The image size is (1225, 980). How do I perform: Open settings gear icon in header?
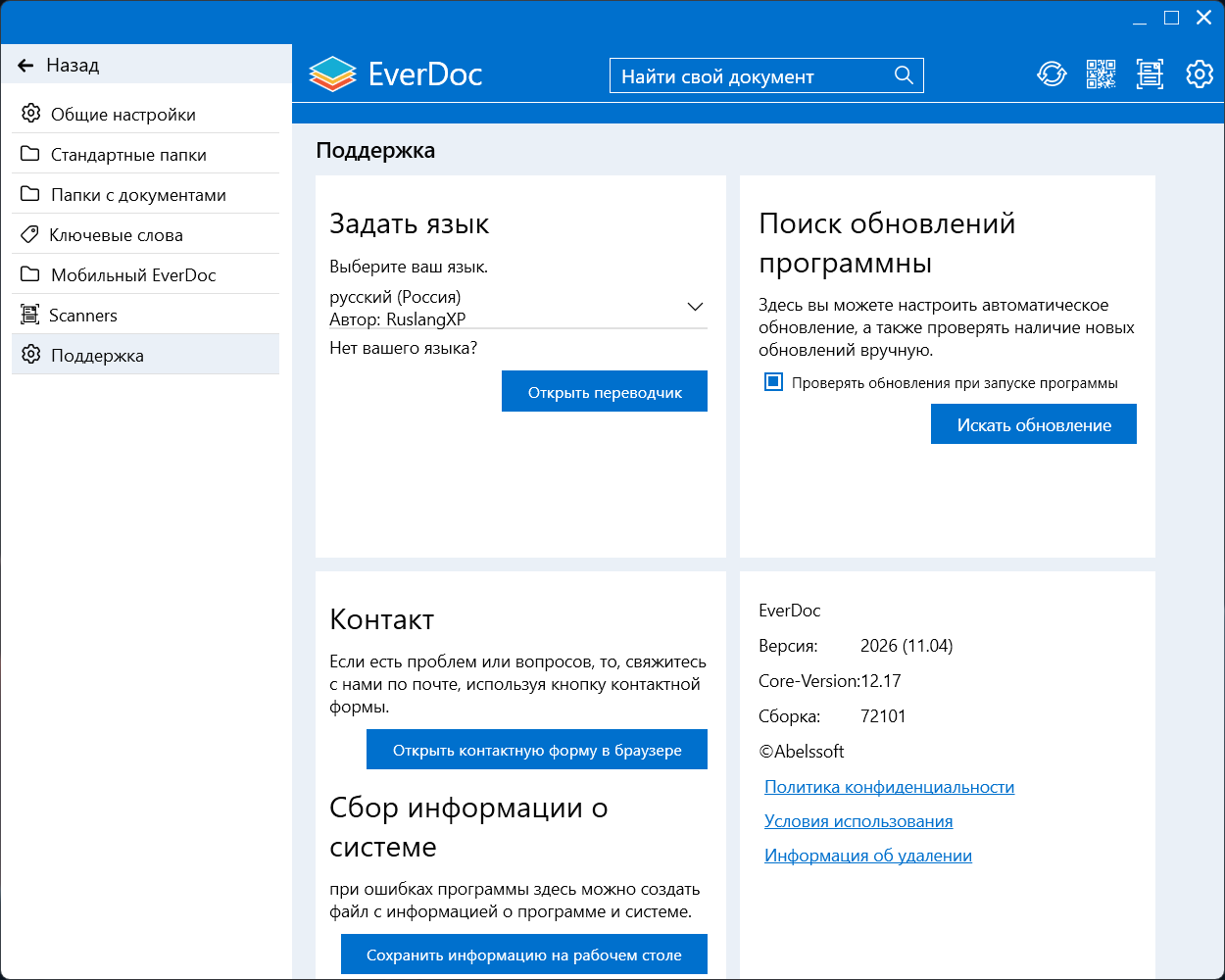tap(1200, 74)
